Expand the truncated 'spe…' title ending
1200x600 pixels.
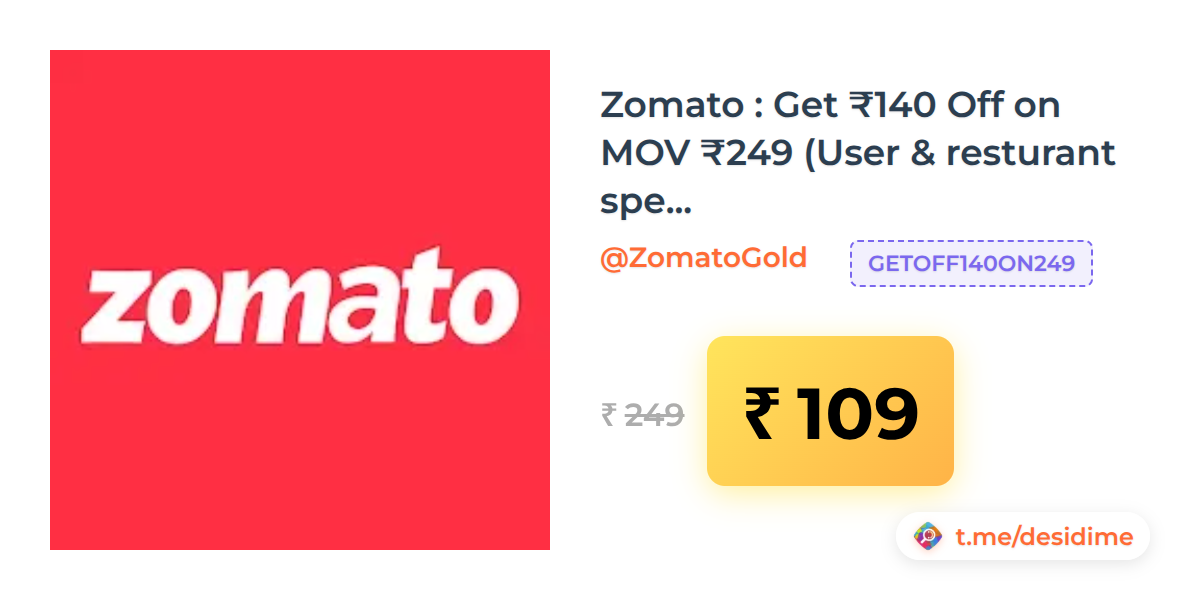click(646, 204)
